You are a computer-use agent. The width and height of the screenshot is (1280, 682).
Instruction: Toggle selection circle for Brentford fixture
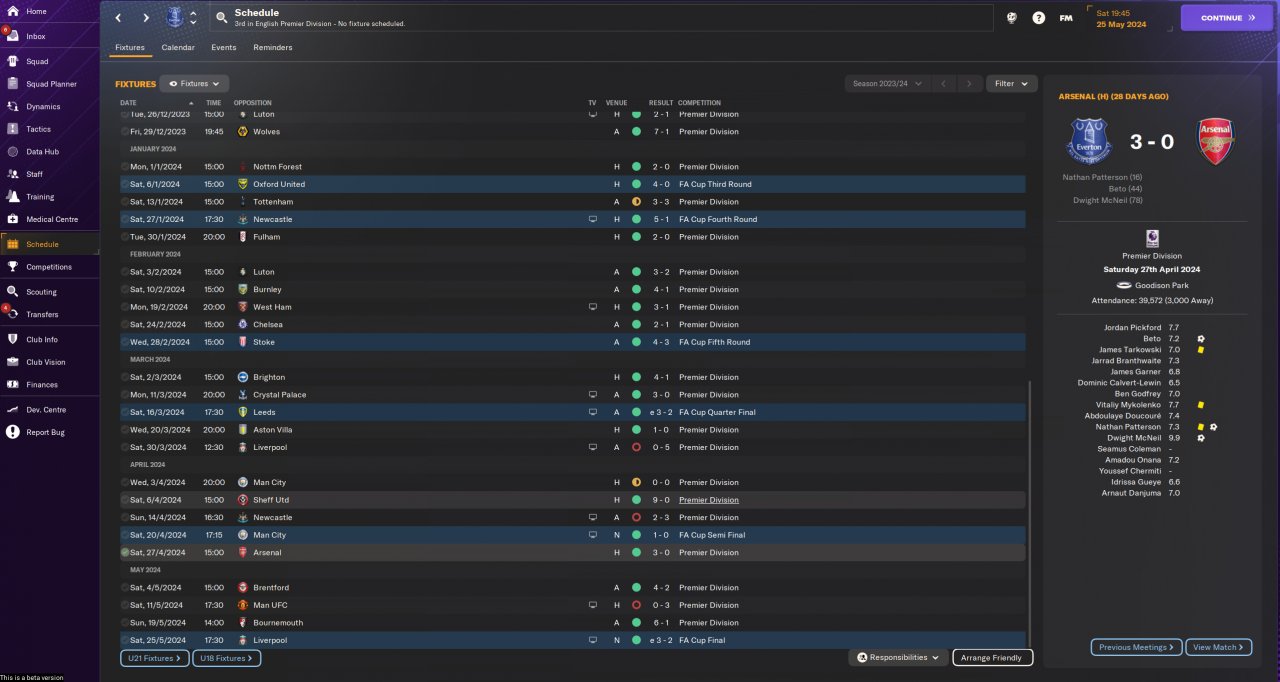point(125,587)
